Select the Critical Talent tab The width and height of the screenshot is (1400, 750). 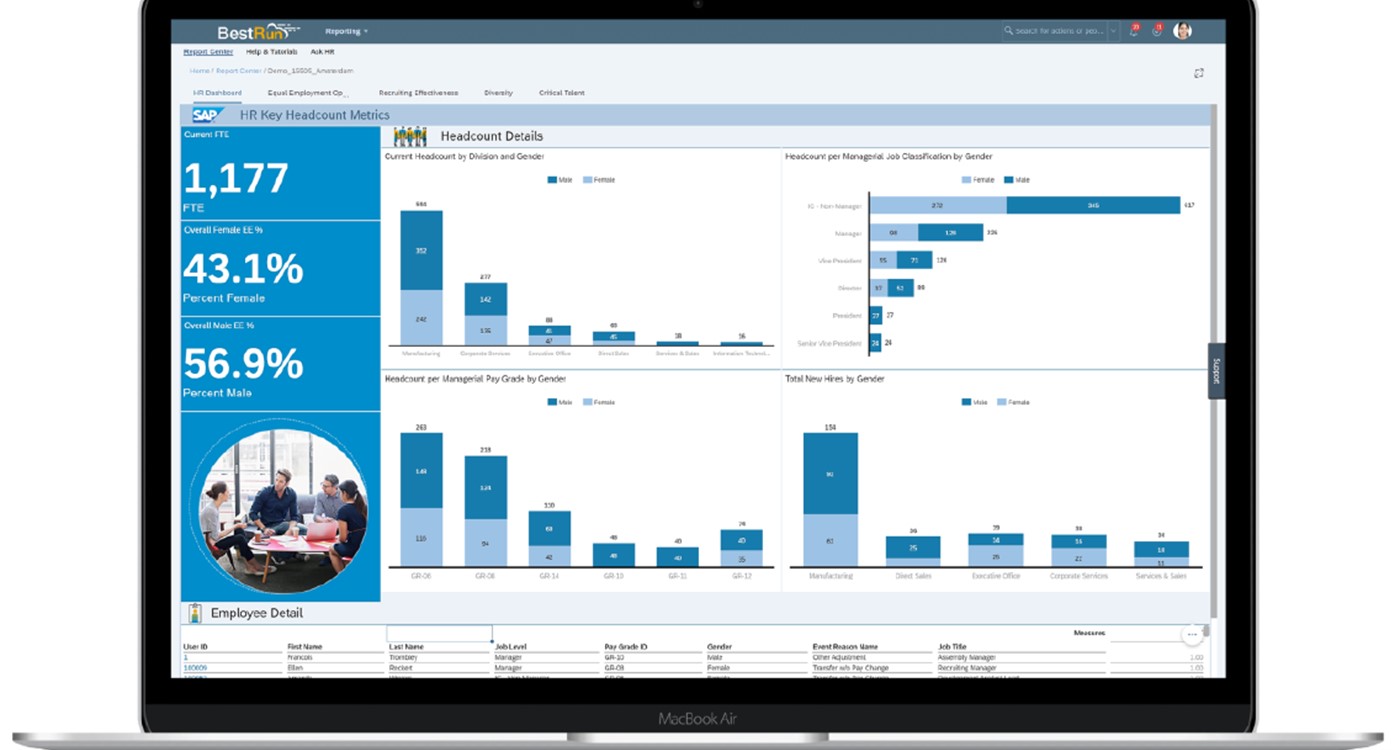click(562, 93)
